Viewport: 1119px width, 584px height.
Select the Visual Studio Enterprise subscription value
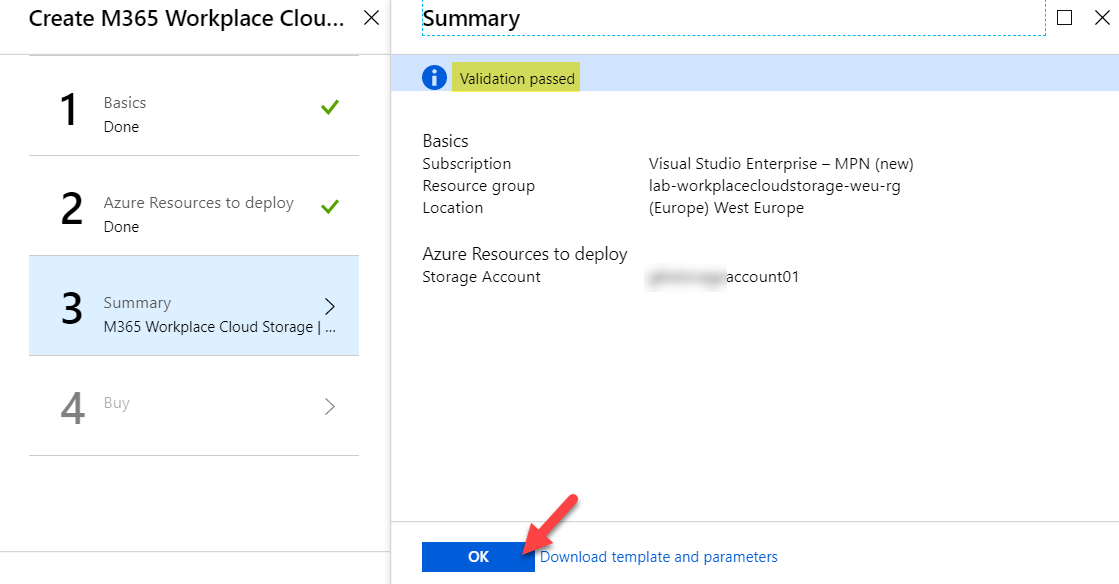tap(780, 164)
